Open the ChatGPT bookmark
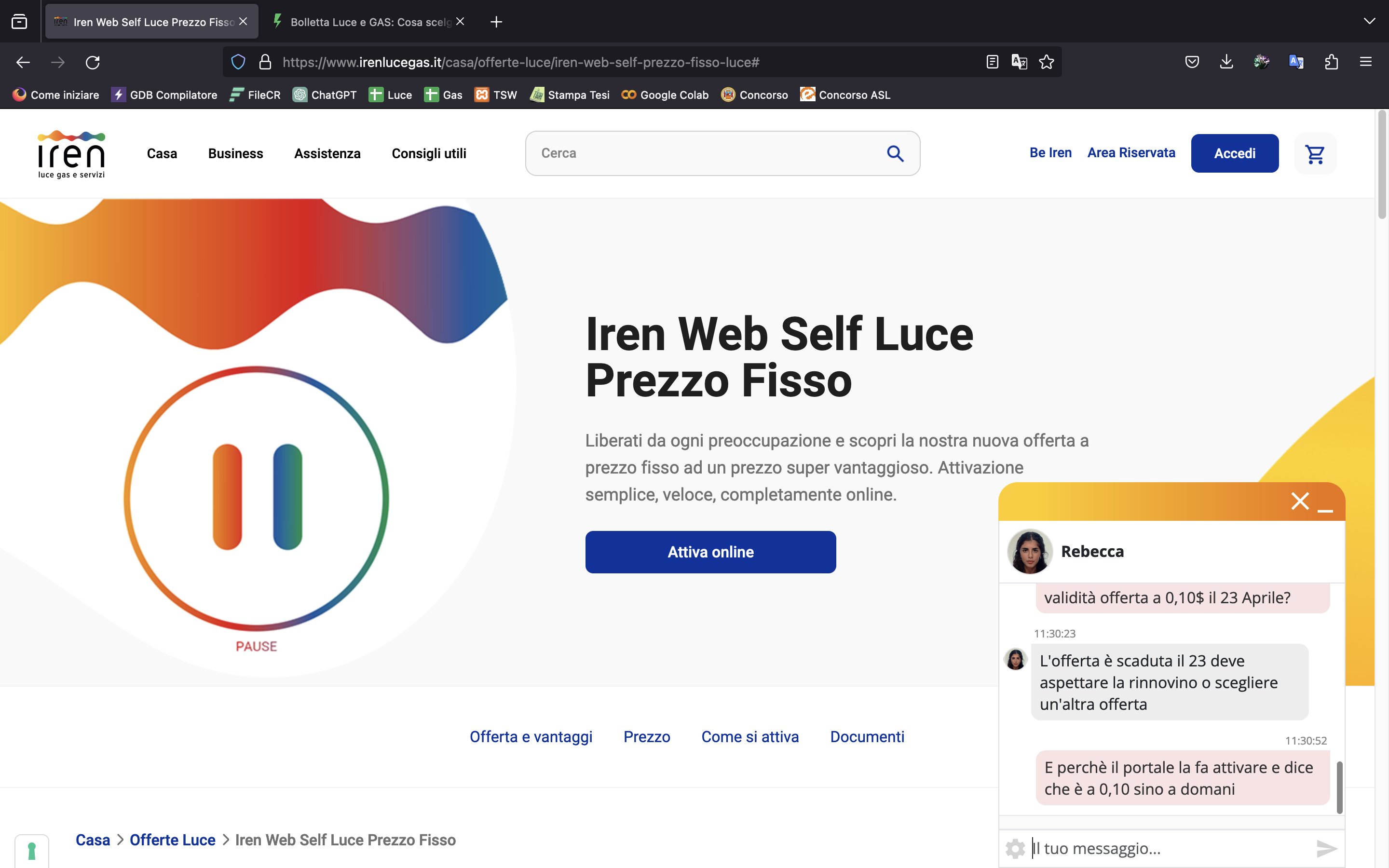The height and width of the screenshot is (868, 1389). (324, 95)
